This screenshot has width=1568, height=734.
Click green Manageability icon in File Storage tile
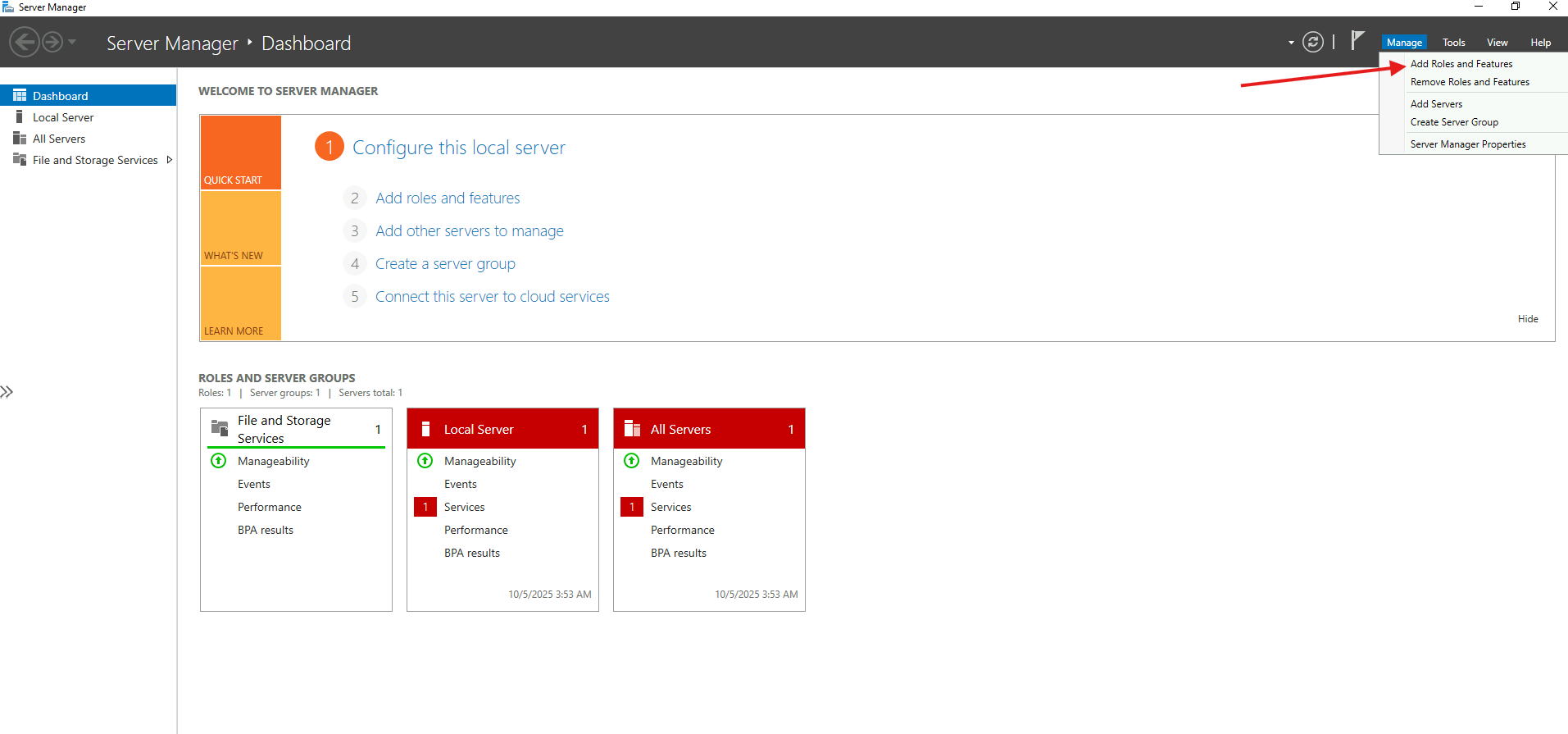219,461
